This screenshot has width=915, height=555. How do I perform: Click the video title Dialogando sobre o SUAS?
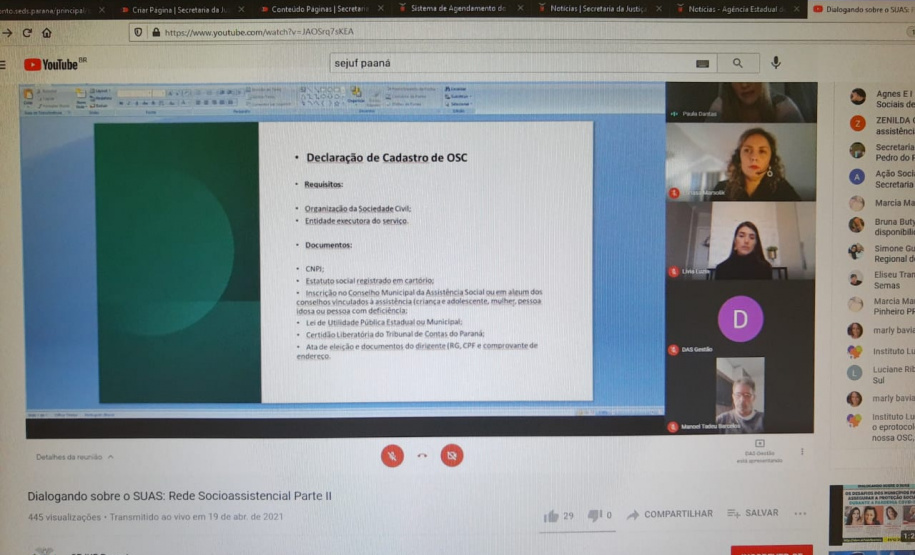pyautogui.click(x=179, y=496)
